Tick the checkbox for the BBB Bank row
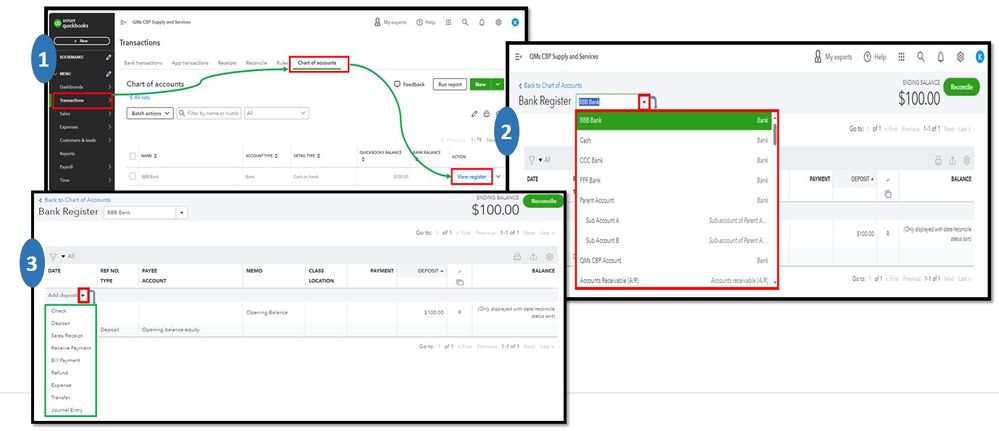 (x=133, y=176)
